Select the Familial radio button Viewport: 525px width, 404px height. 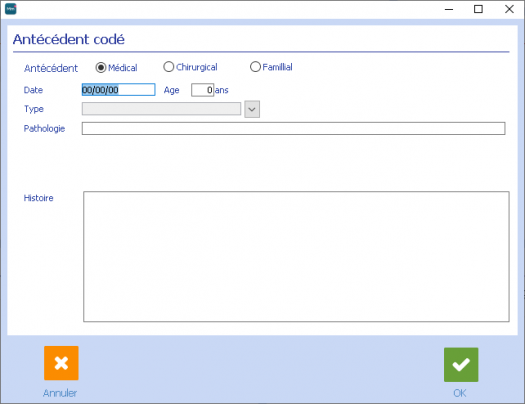(x=255, y=67)
